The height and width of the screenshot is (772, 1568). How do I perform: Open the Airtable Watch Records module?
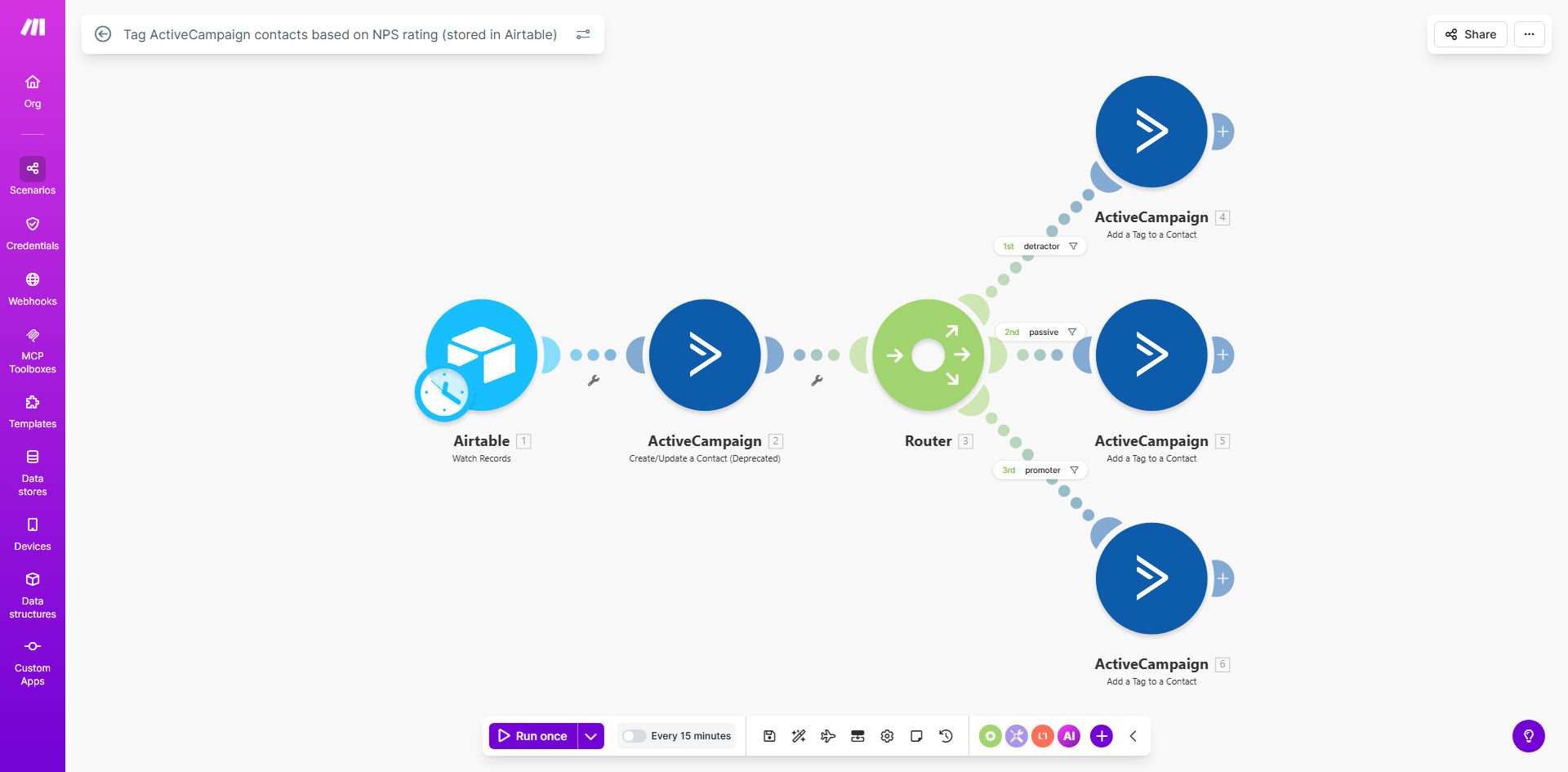coord(482,355)
